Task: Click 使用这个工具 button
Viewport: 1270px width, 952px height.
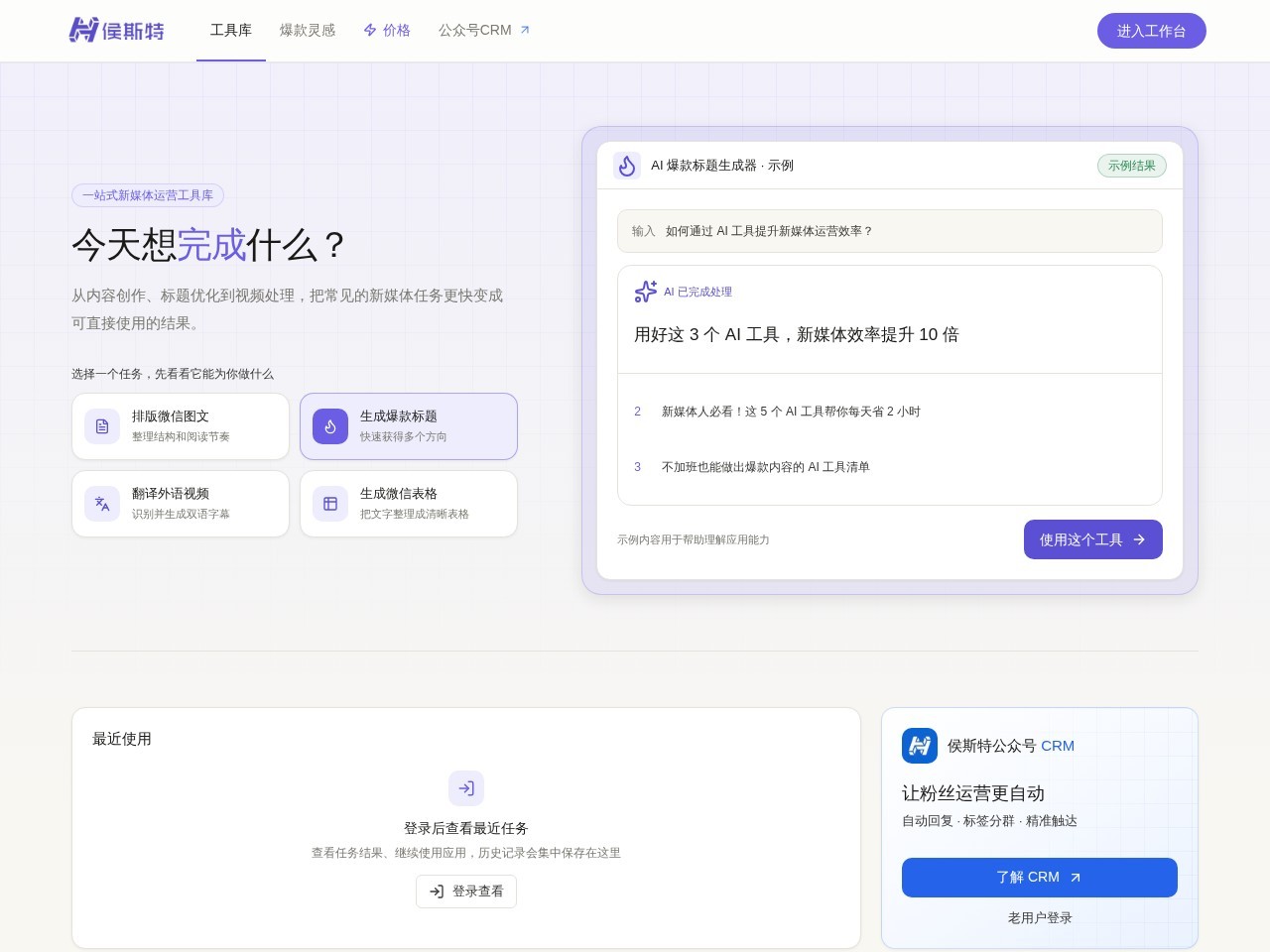Action: click(x=1093, y=539)
